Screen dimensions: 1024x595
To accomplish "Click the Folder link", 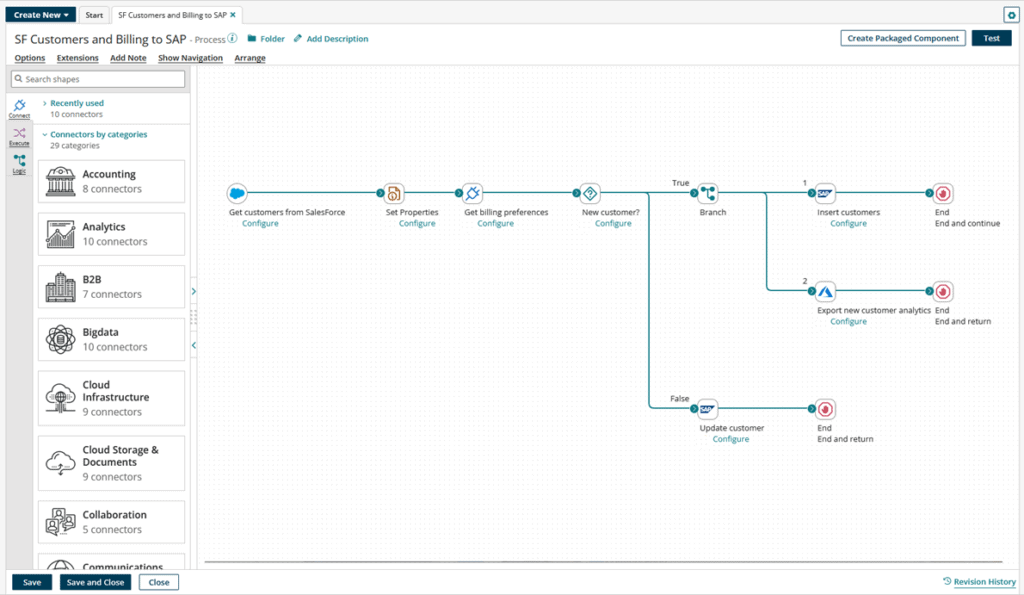I will (x=266, y=39).
